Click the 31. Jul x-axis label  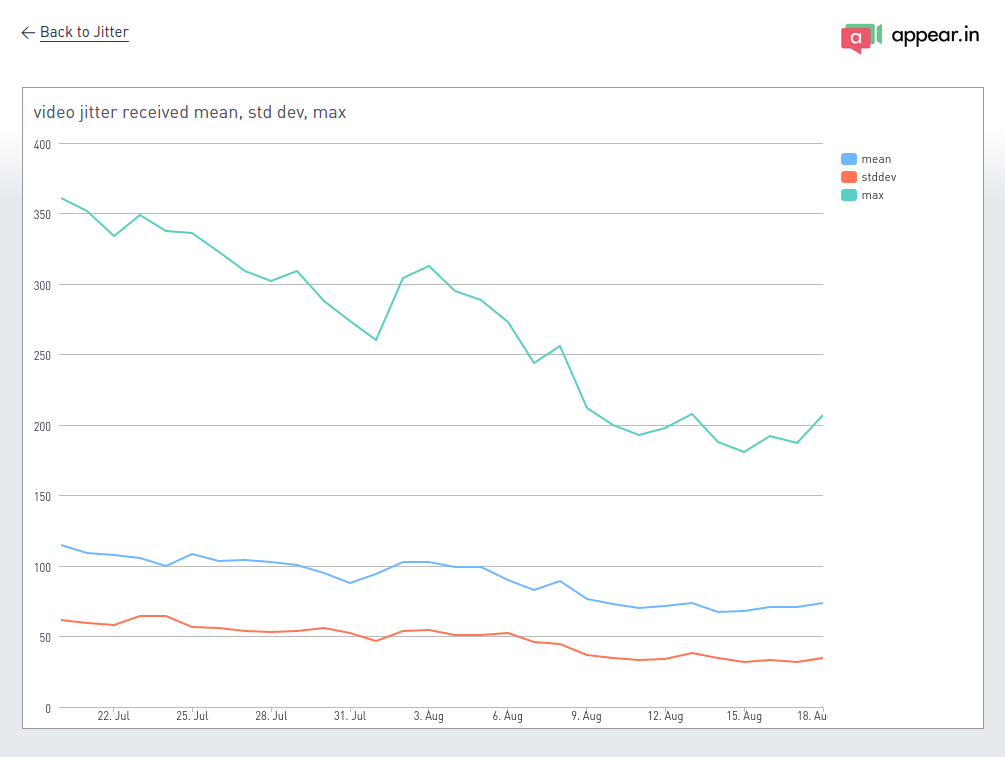tap(350, 716)
